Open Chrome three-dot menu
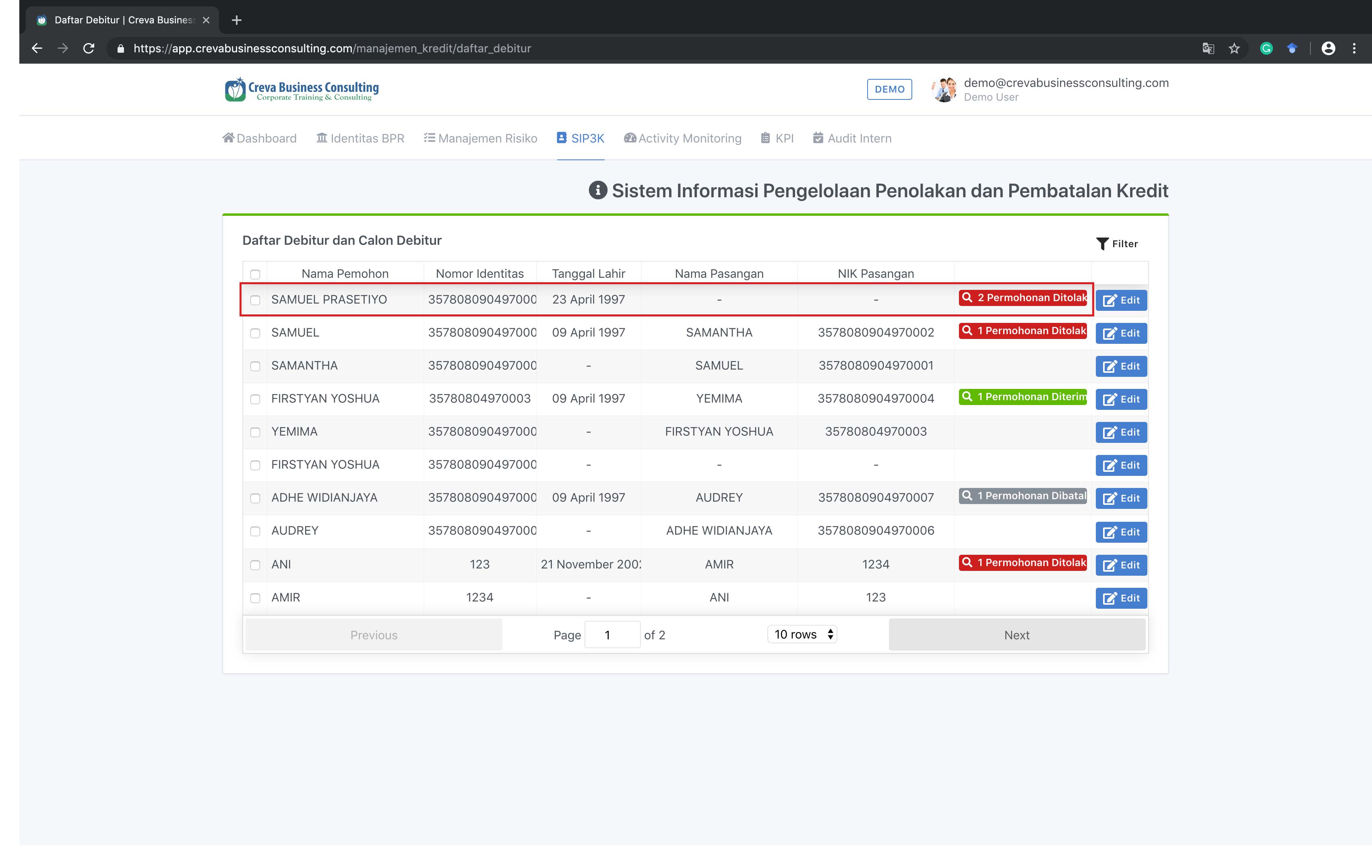 coord(1354,48)
